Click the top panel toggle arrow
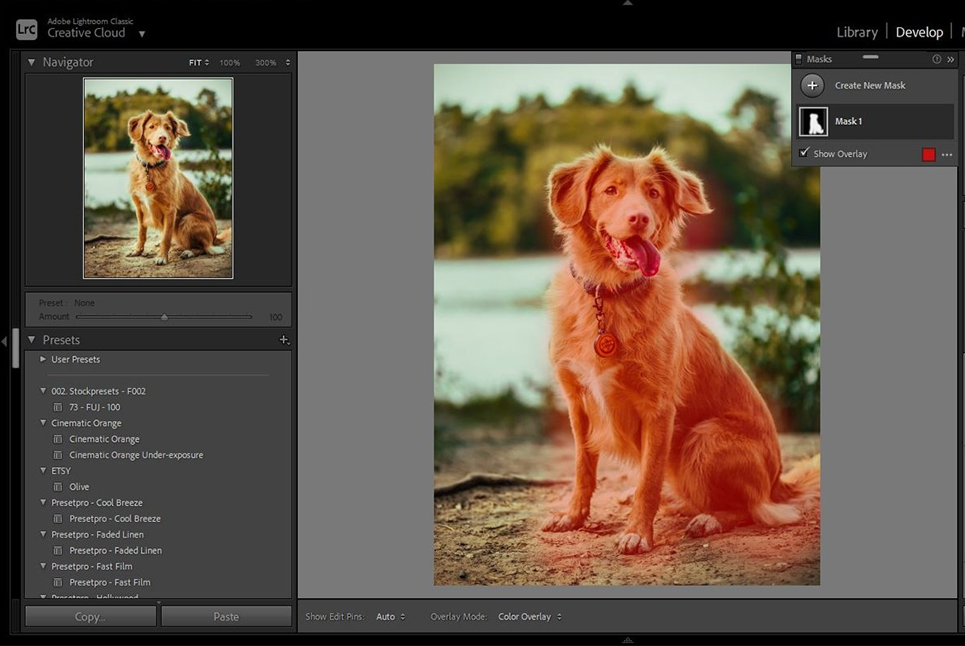This screenshot has height=646, width=965. coord(628,3)
